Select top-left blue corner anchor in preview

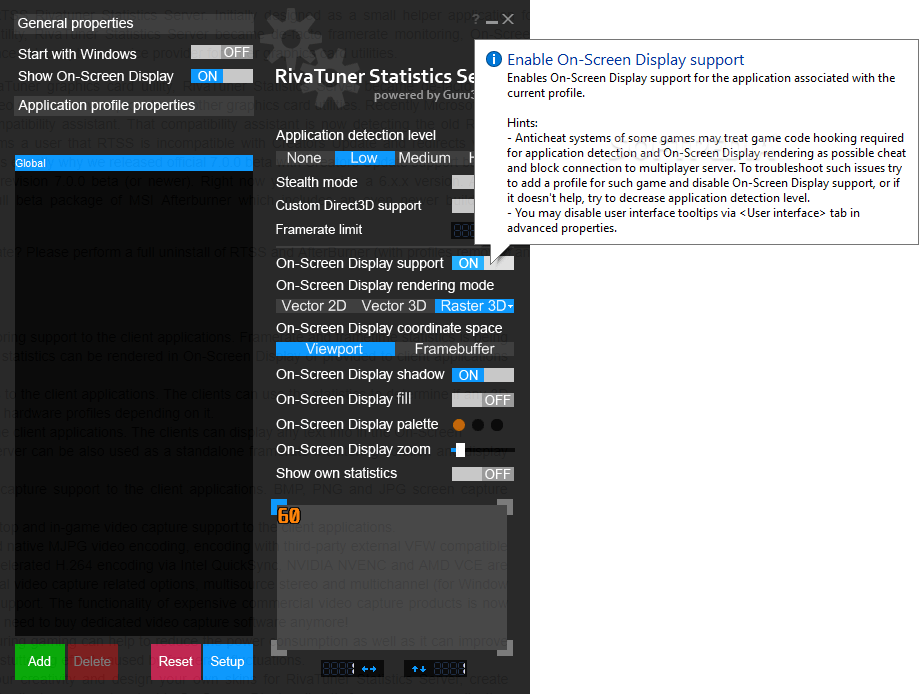278,507
